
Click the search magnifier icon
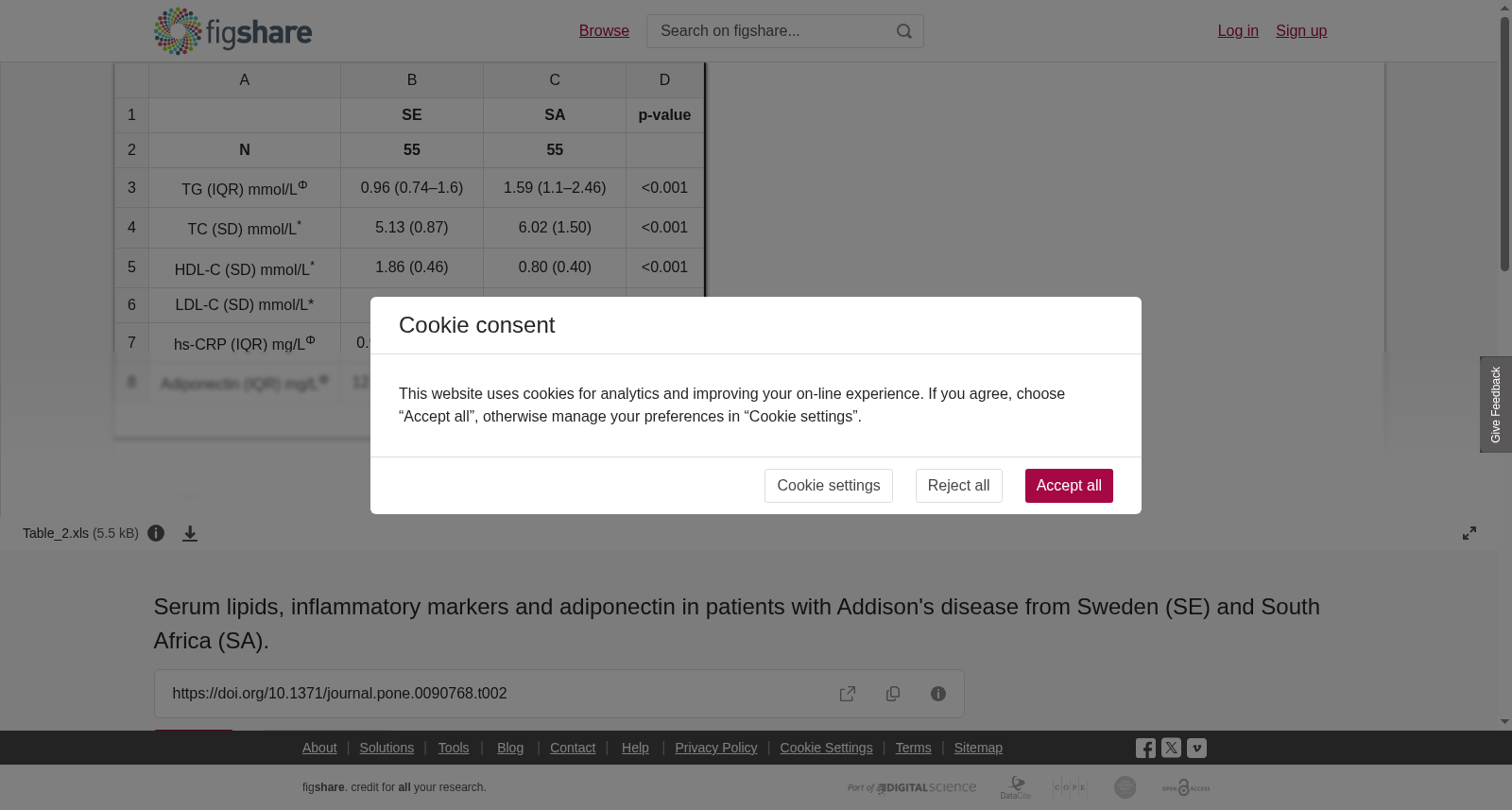904,31
